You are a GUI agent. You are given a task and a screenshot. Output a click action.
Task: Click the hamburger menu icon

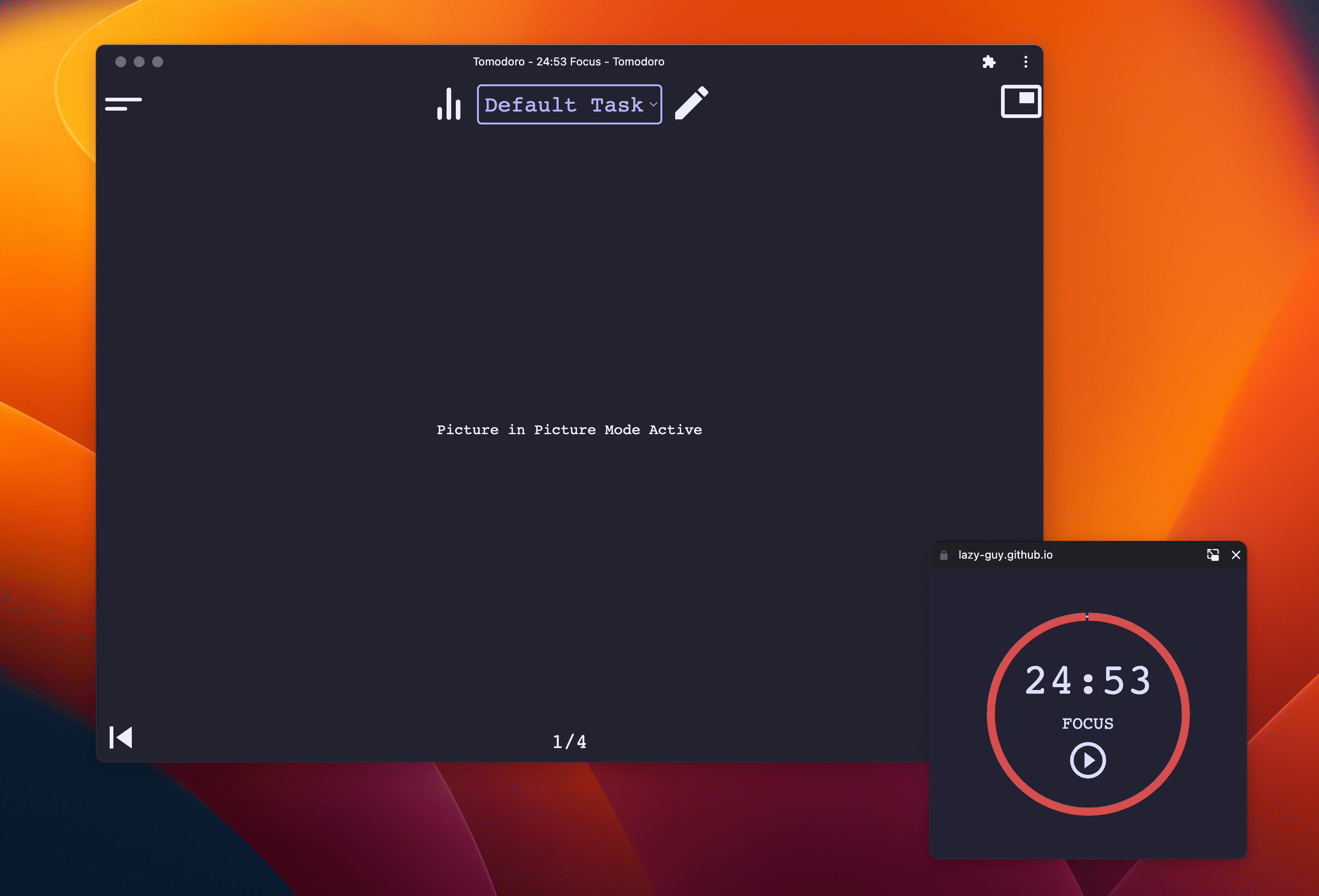point(123,102)
